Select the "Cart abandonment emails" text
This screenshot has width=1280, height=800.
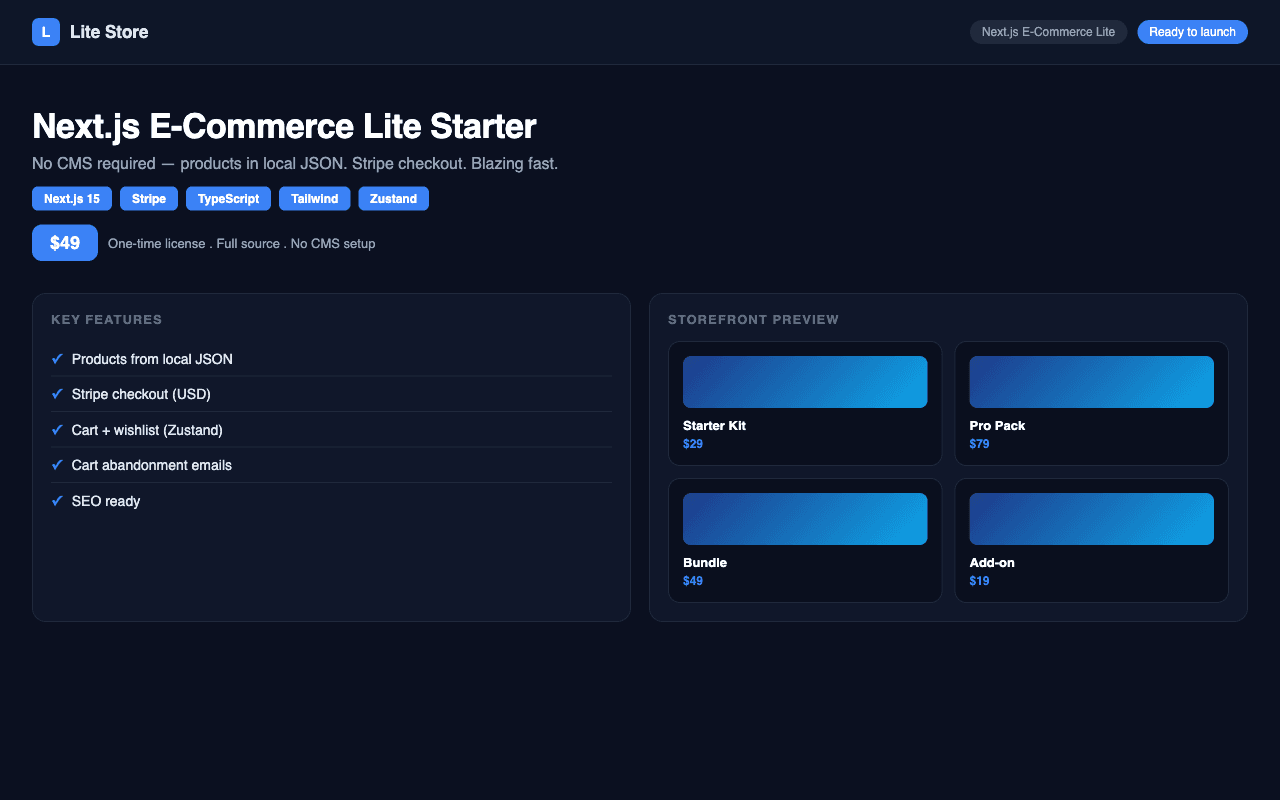(x=152, y=465)
